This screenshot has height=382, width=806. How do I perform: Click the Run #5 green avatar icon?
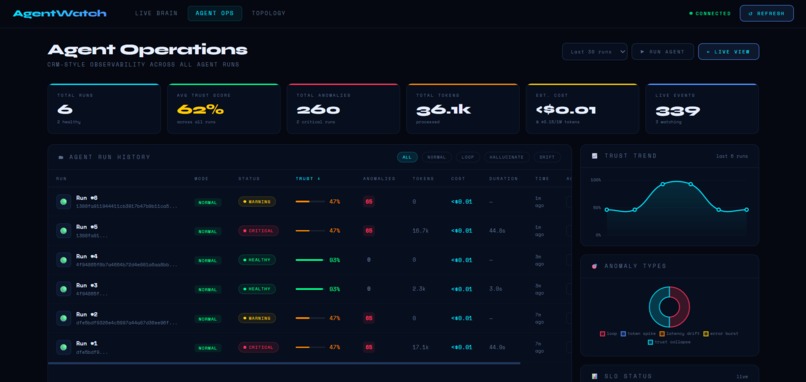tap(63, 231)
